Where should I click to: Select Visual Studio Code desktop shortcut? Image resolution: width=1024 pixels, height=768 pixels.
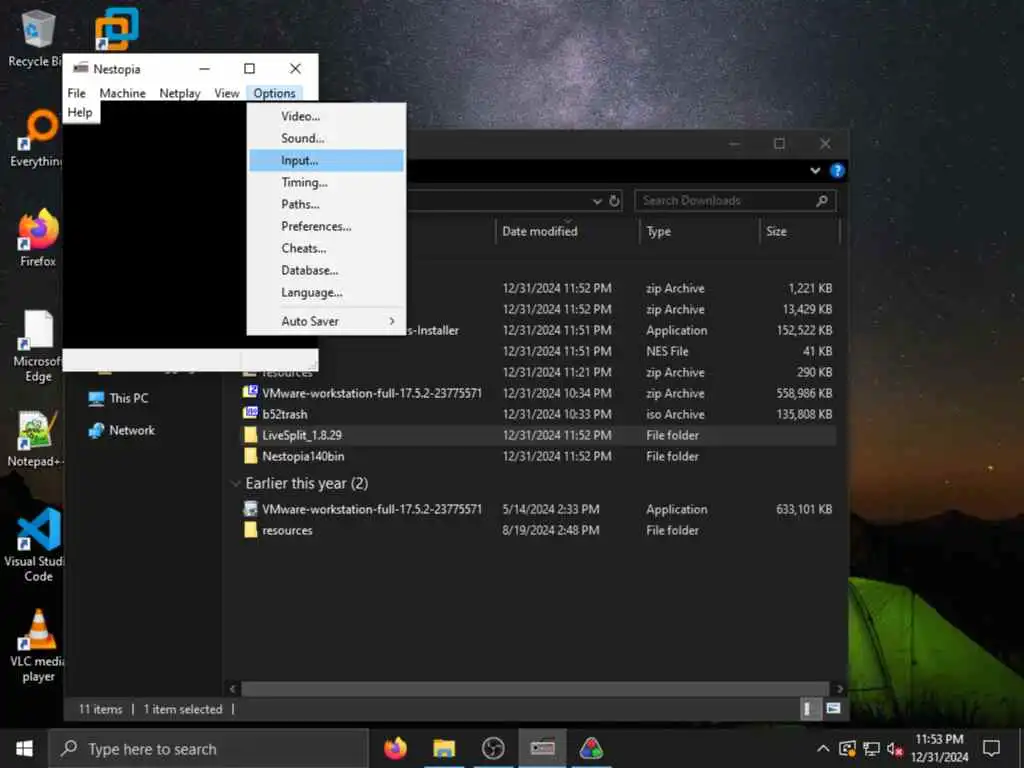pos(37,545)
